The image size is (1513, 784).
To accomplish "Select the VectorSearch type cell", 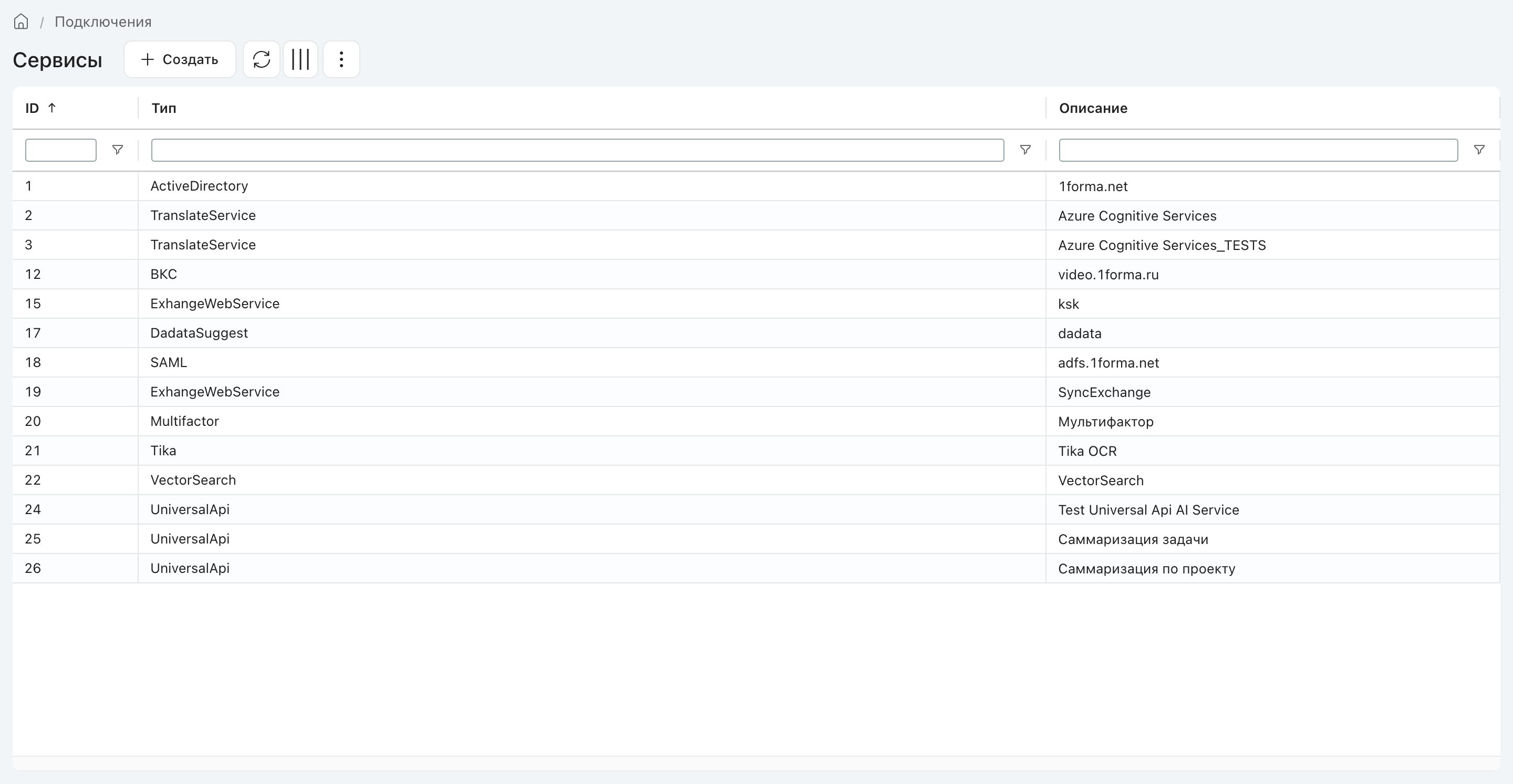I will (592, 480).
